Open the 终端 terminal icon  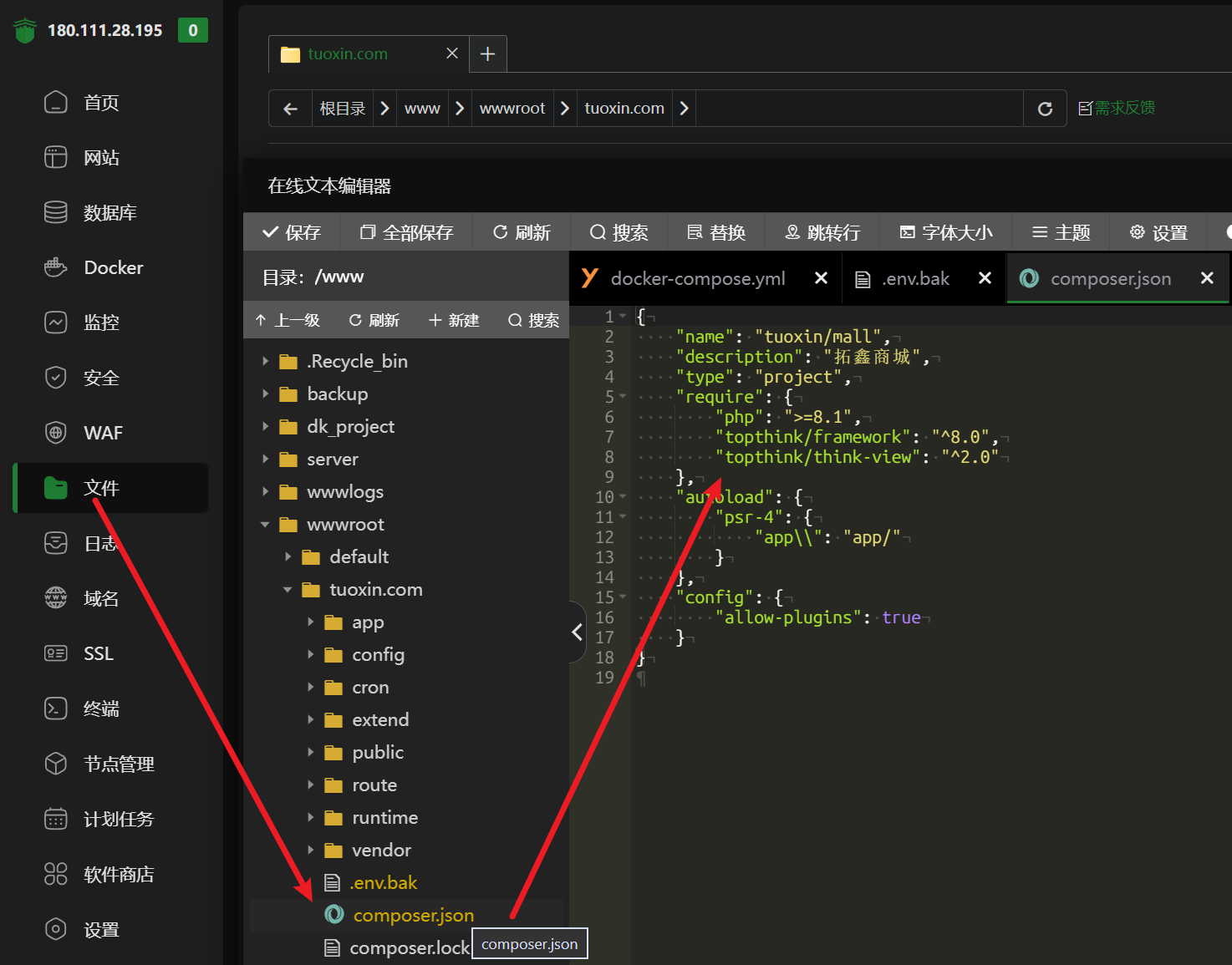pyautogui.click(x=56, y=709)
